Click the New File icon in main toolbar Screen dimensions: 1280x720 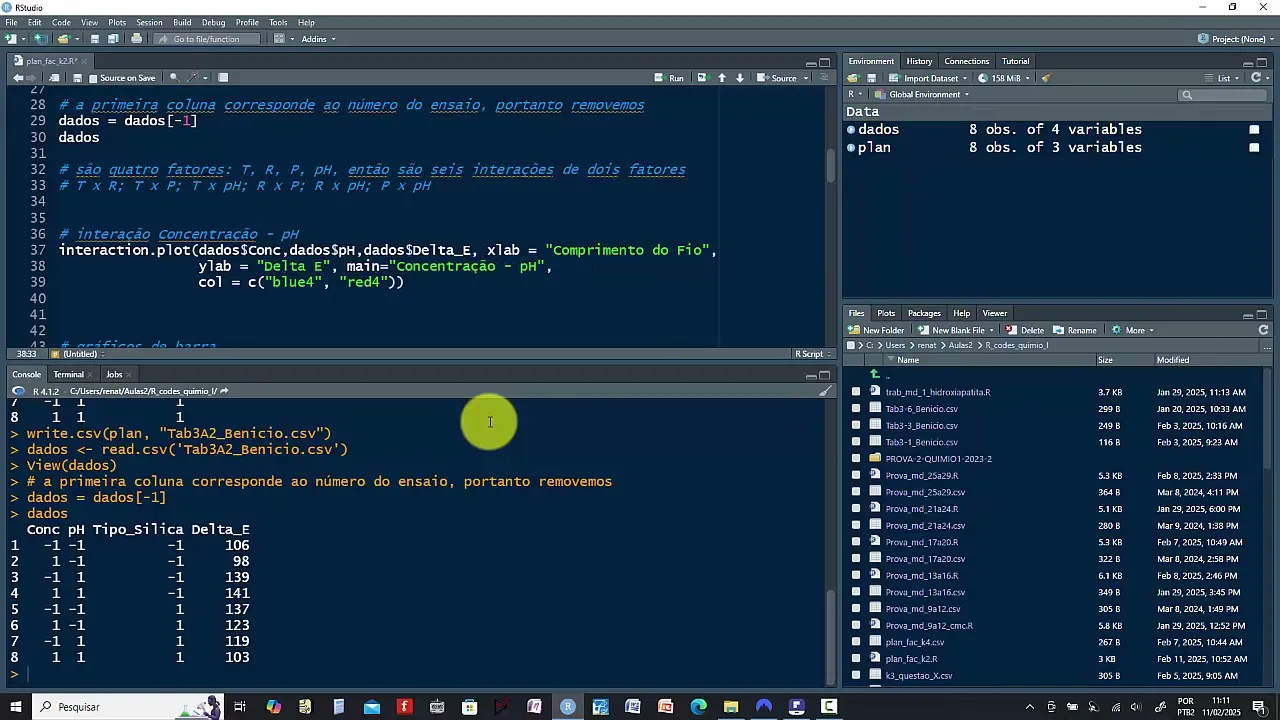[11, 39]
